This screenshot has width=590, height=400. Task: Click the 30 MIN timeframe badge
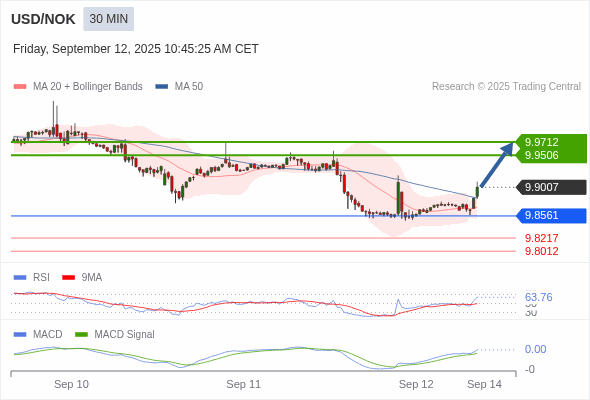(108, 19)
